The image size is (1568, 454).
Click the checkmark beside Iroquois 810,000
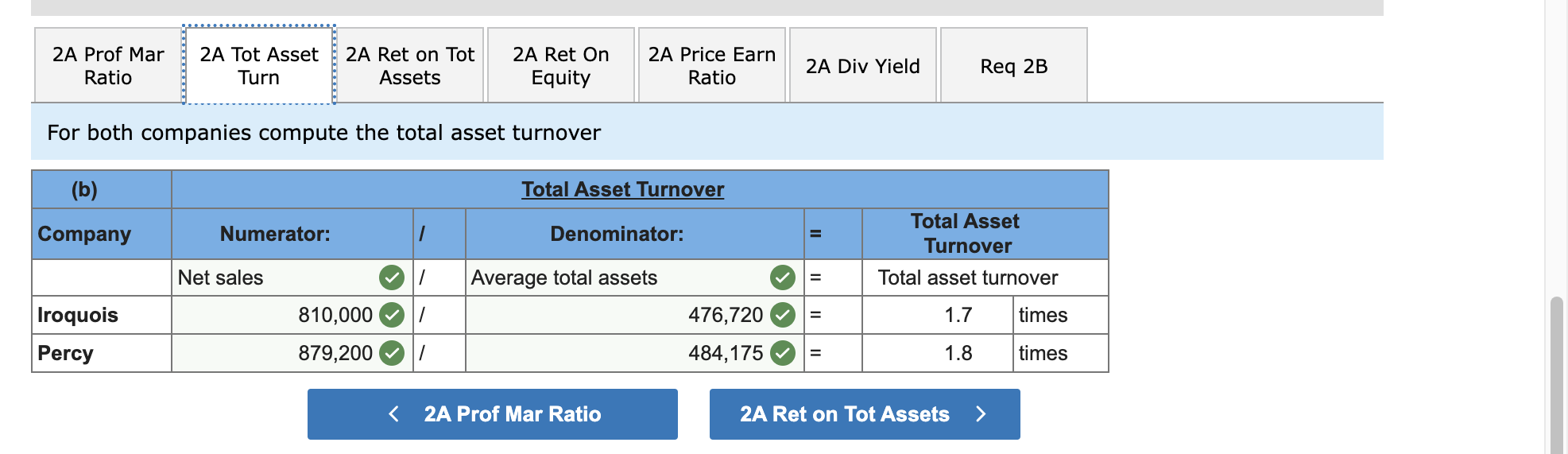click(x=391, y=315)
